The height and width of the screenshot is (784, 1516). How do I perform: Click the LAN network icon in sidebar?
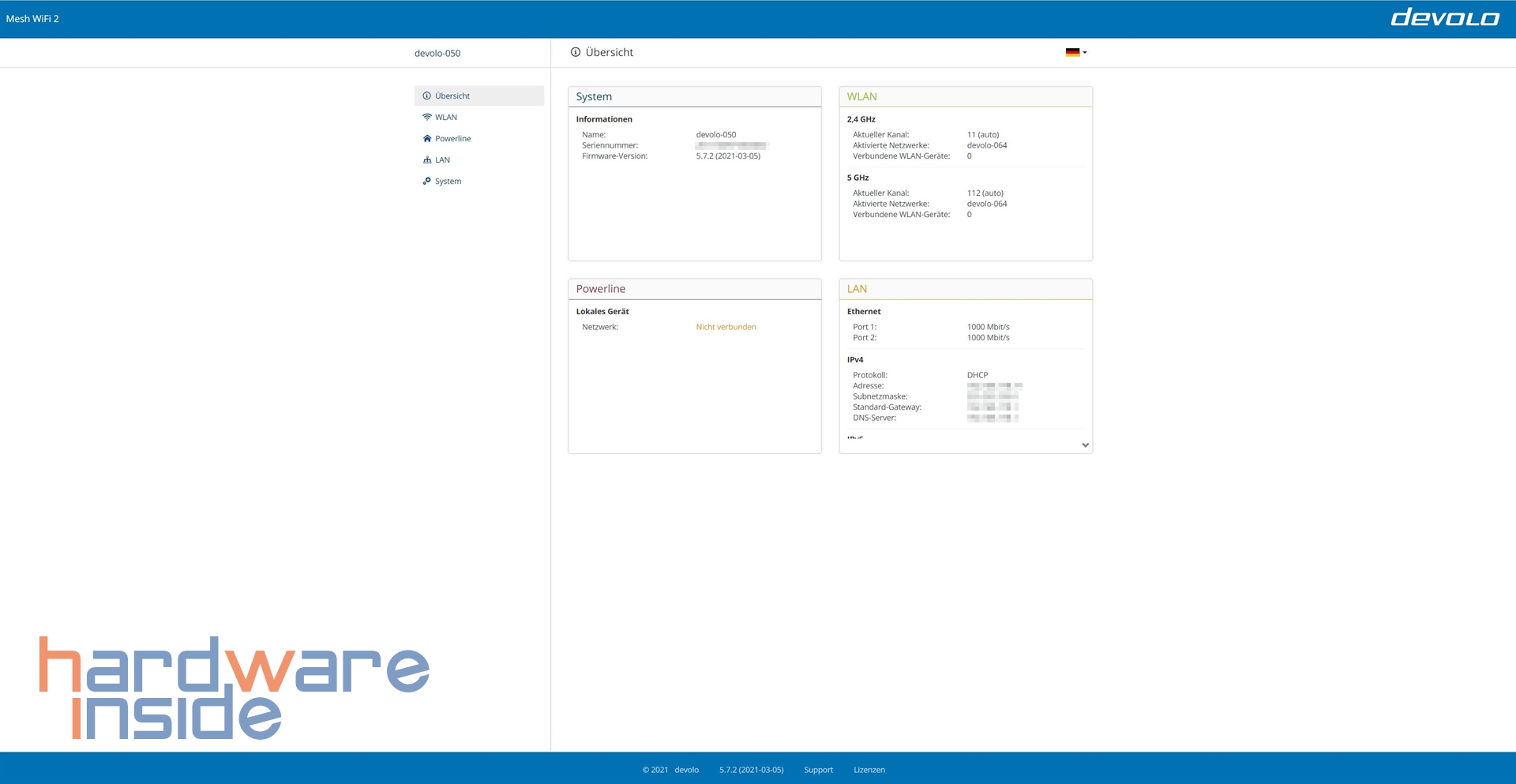426,159
